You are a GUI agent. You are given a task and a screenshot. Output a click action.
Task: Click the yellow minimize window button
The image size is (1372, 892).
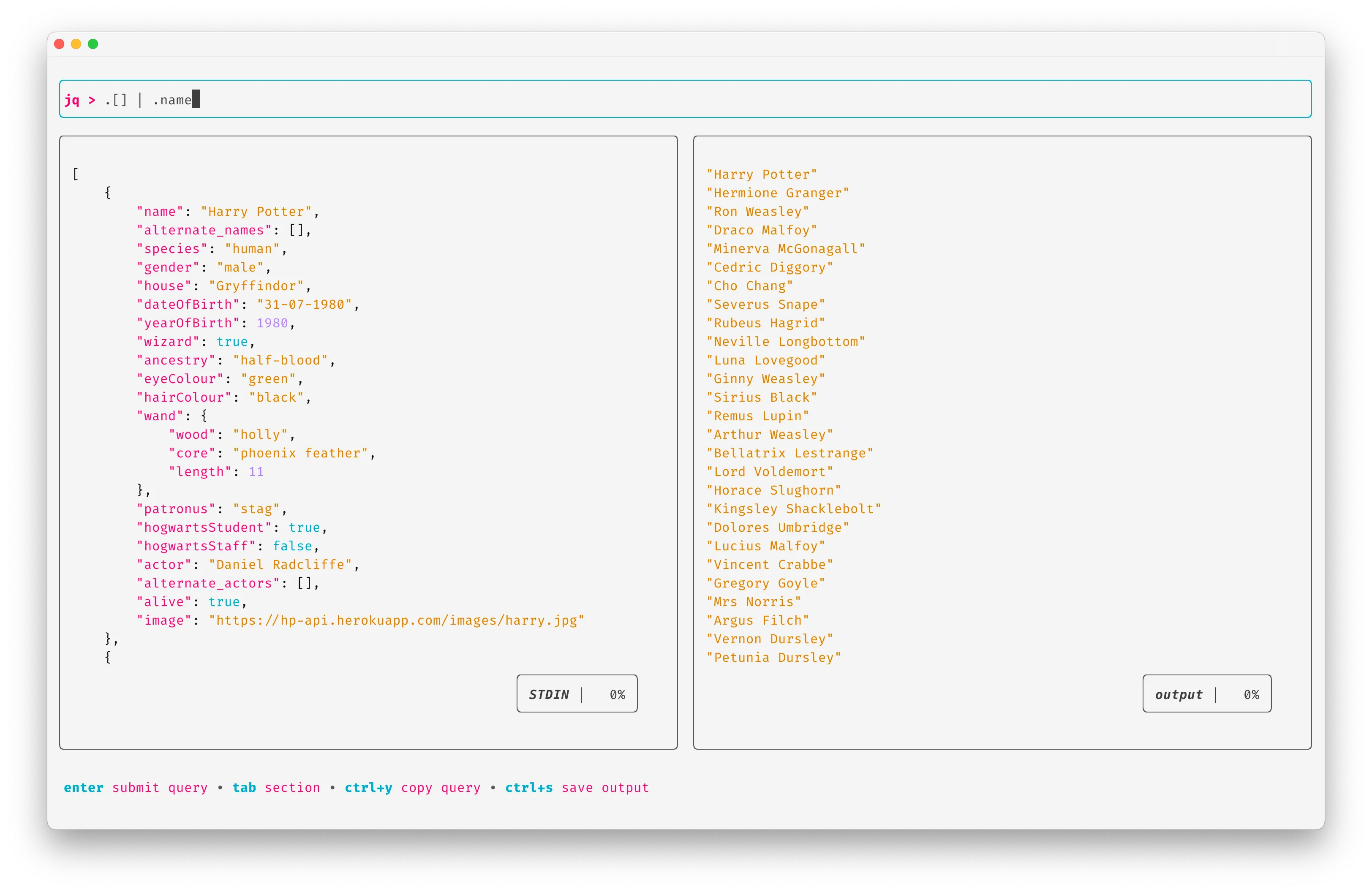click(76, 44)
